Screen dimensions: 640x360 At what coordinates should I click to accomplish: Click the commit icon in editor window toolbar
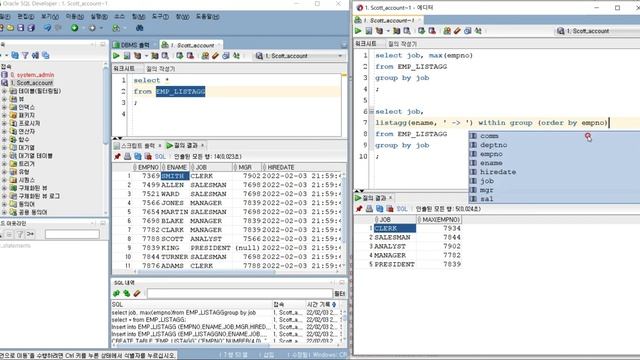(x=421, y=31)
